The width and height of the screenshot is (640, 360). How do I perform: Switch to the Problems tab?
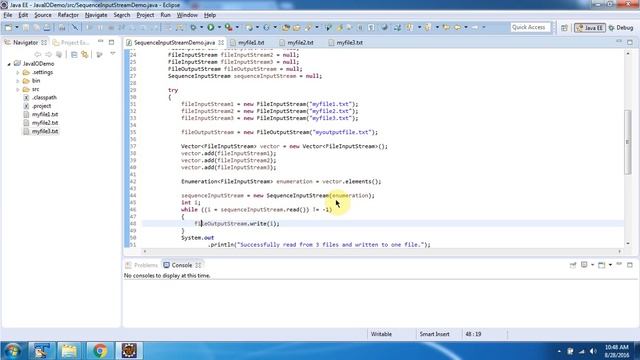pyautogui.click(x=142, y=265)
